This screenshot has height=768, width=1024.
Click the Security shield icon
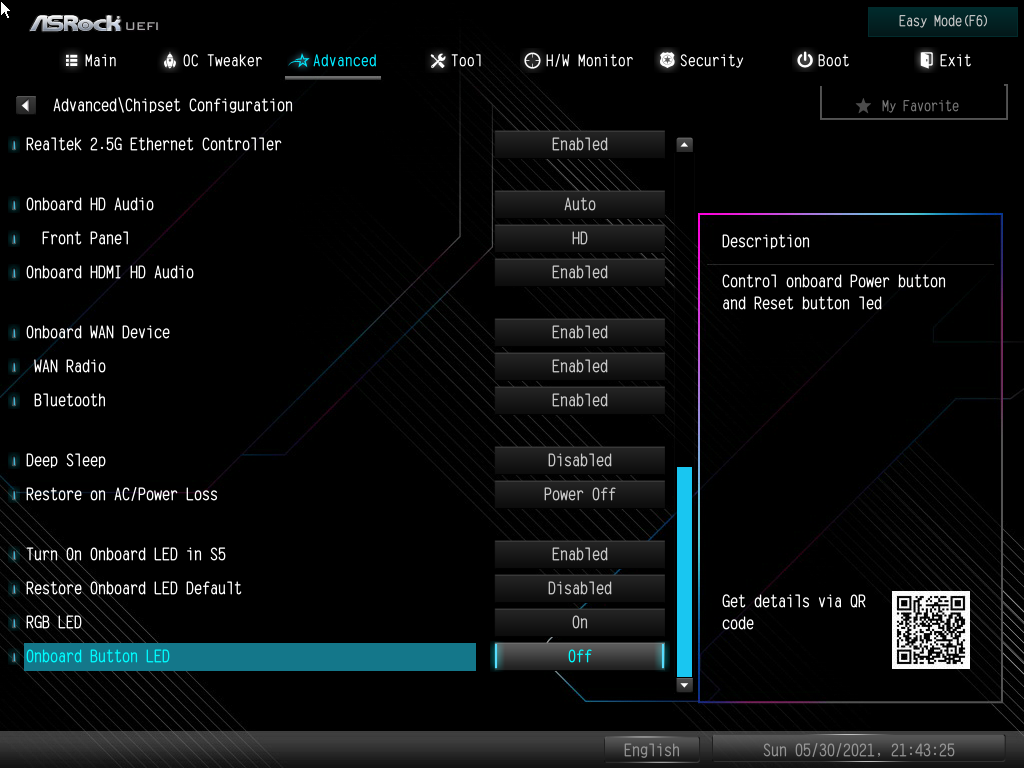pyautogui.click(x=667, y=60)
